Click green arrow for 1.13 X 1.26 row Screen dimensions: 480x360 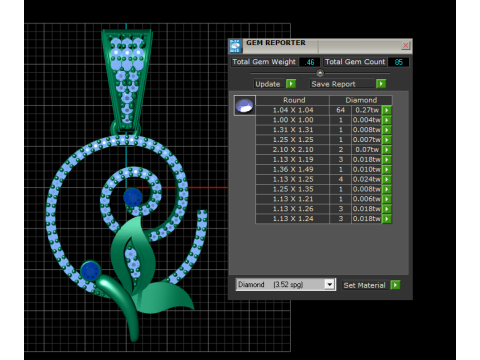387,209
